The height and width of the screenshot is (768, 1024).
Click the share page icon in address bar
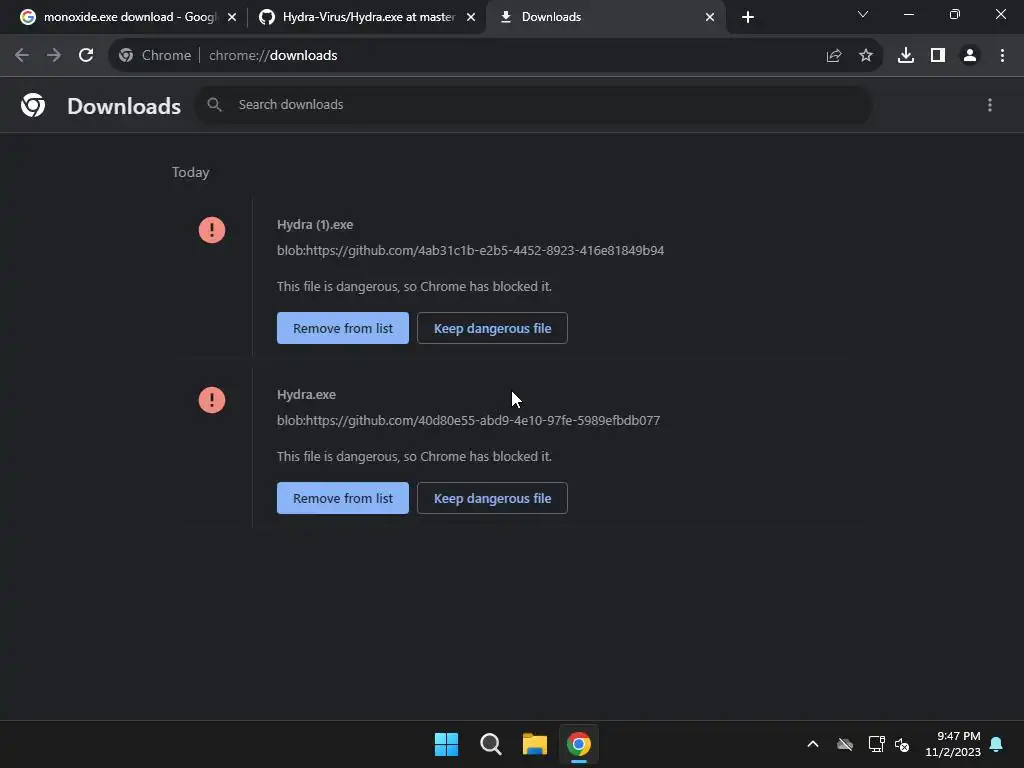pos(833,56)
